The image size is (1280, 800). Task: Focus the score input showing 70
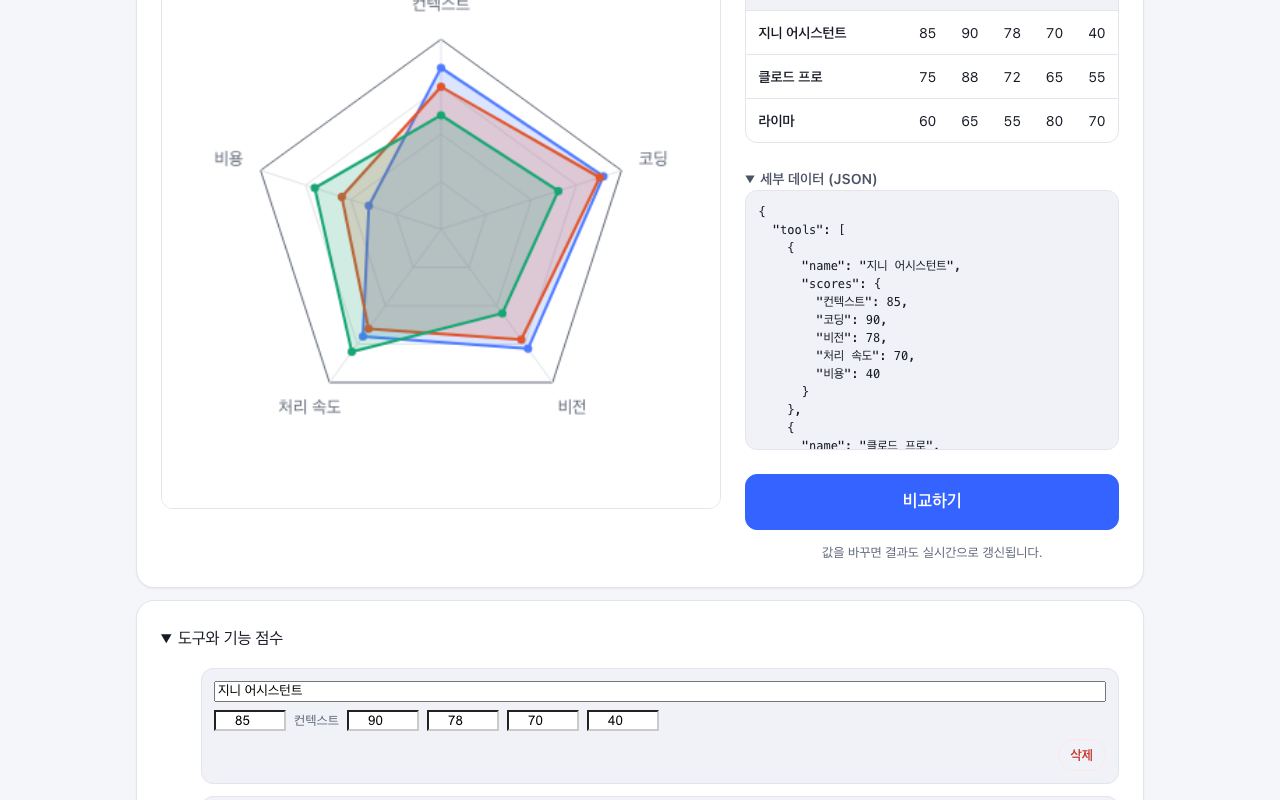[543, 720]
